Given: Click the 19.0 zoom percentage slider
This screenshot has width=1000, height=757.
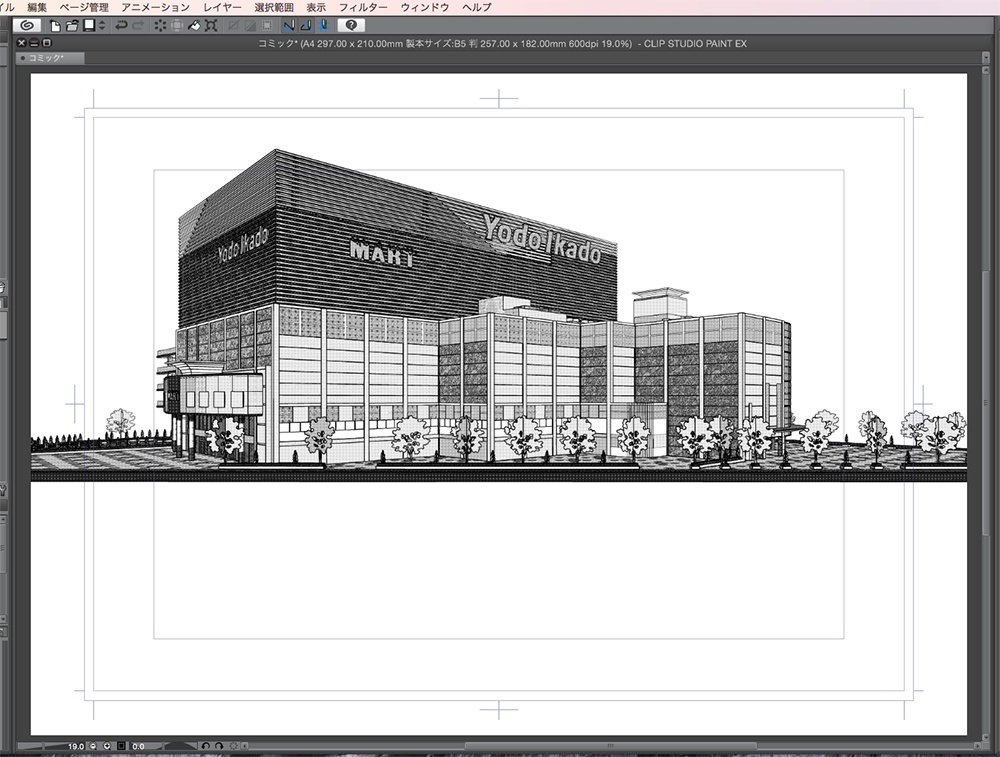Looking at the screenshot, I should (51, 746).
